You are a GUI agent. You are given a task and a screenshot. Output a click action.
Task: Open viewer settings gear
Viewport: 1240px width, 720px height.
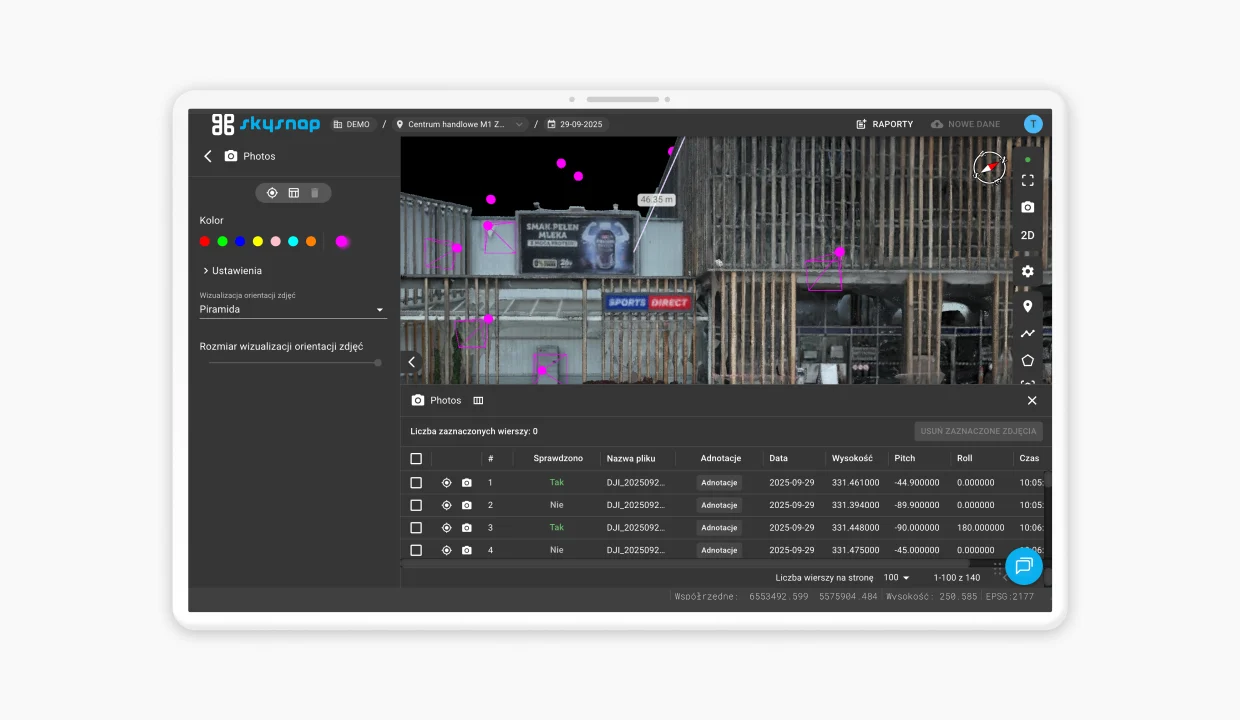pos(1027,272)
